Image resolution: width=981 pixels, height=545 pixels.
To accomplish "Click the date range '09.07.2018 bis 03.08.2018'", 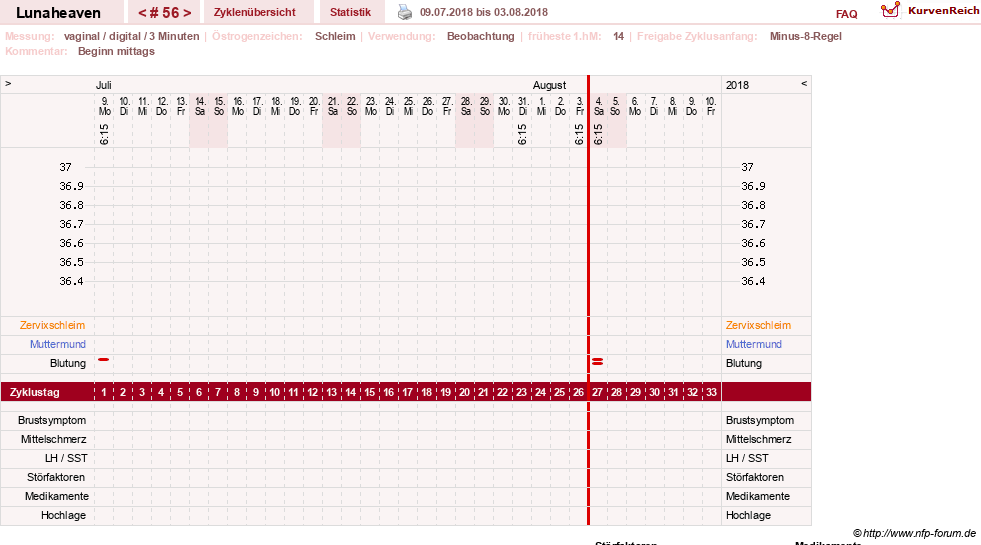I will click(484, 12).
